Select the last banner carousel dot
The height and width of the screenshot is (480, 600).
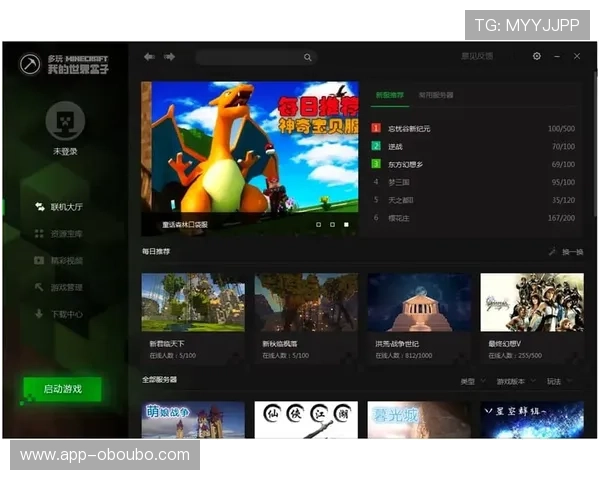pos(346,225)
